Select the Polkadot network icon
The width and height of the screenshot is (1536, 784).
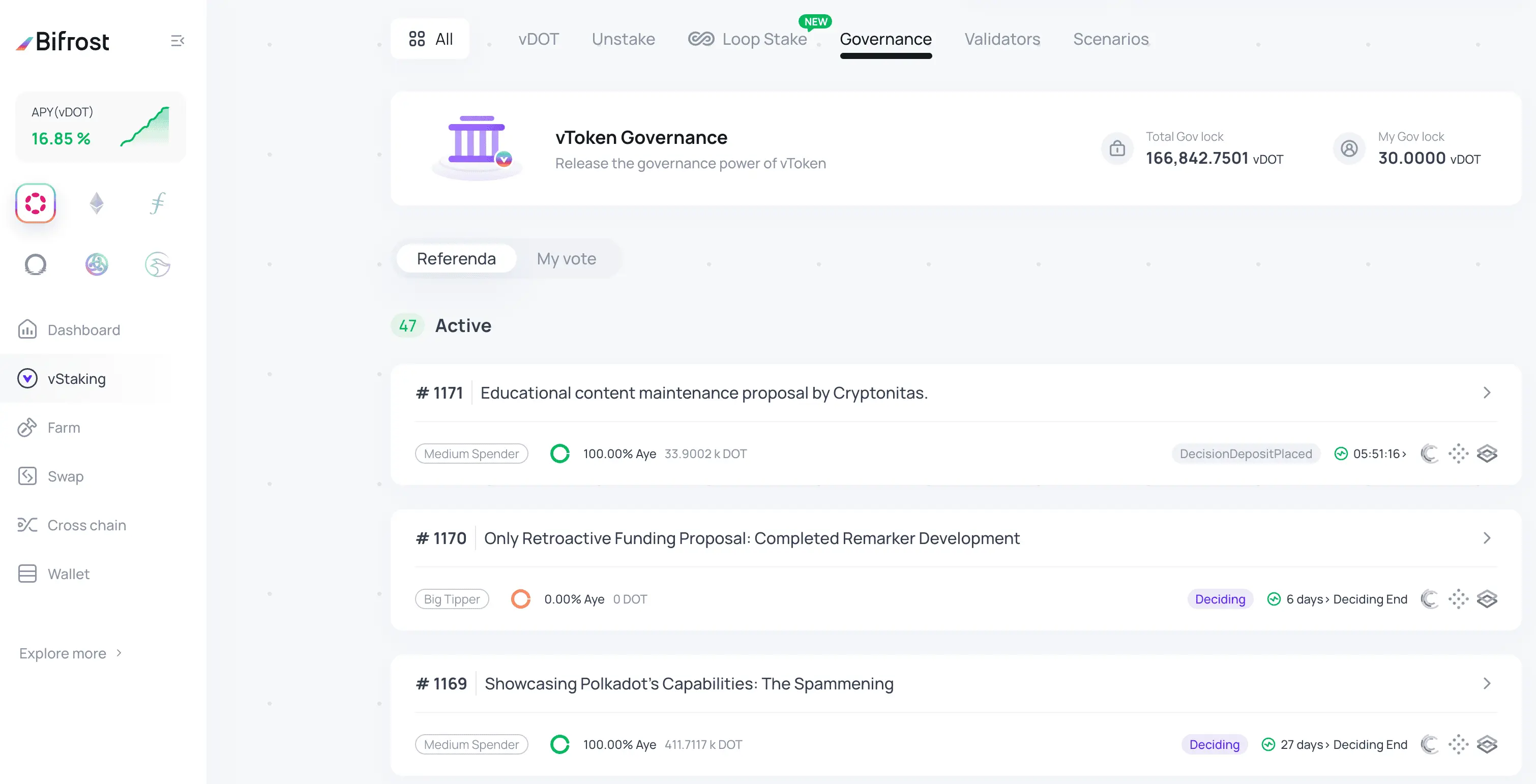point(36,203)
